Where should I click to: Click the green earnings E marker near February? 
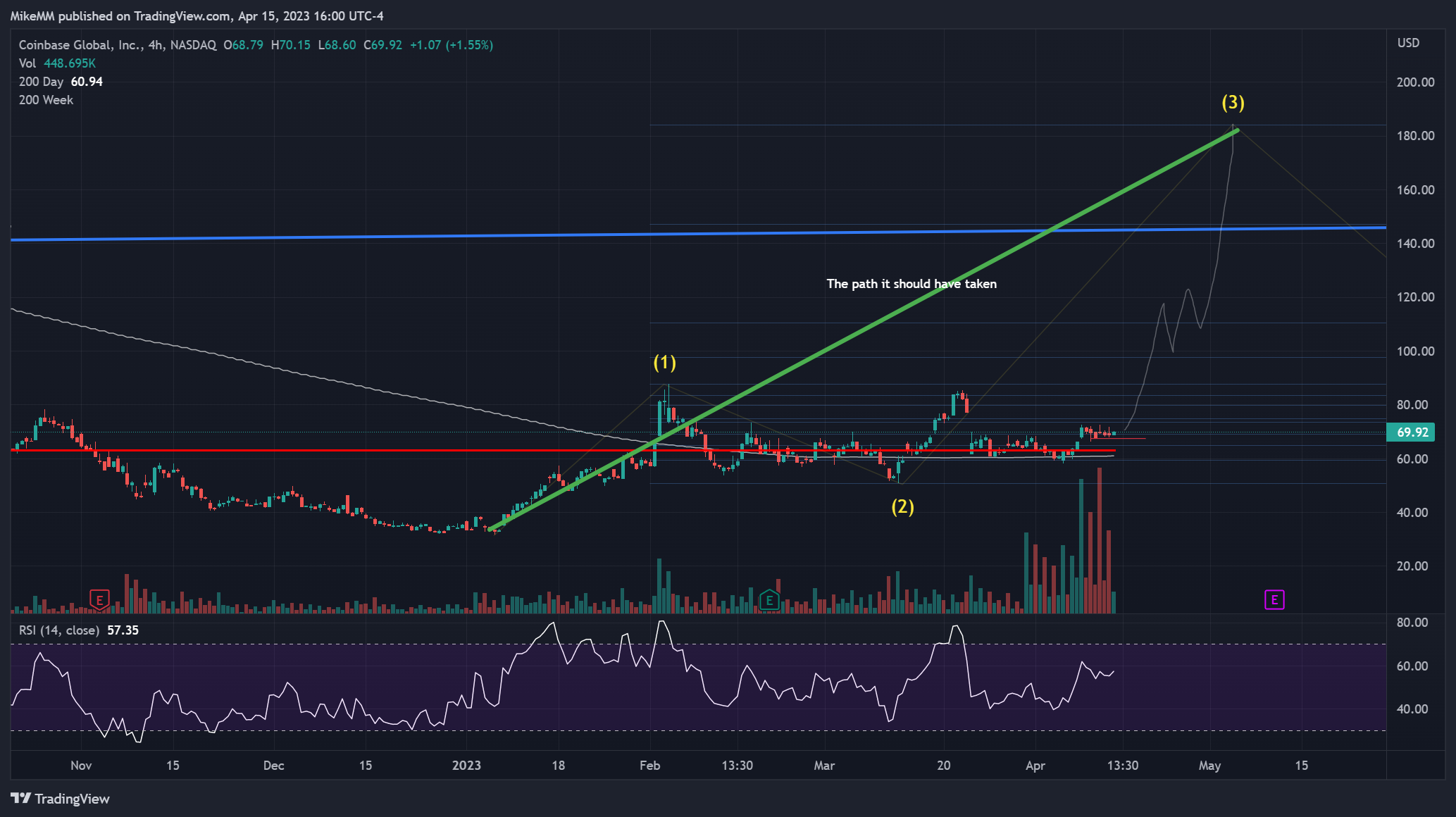point(769,600)
